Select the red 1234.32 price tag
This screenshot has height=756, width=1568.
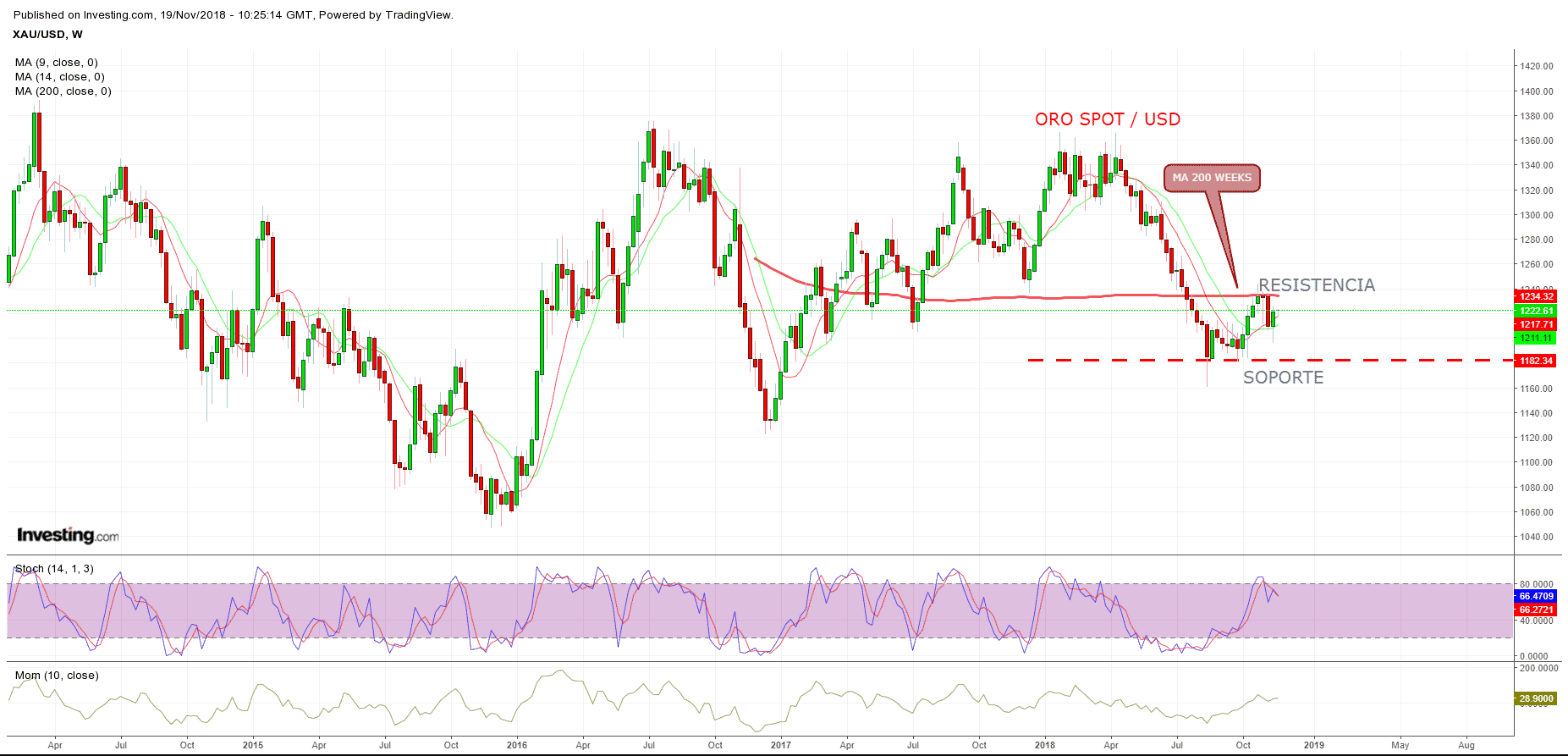1536,296
